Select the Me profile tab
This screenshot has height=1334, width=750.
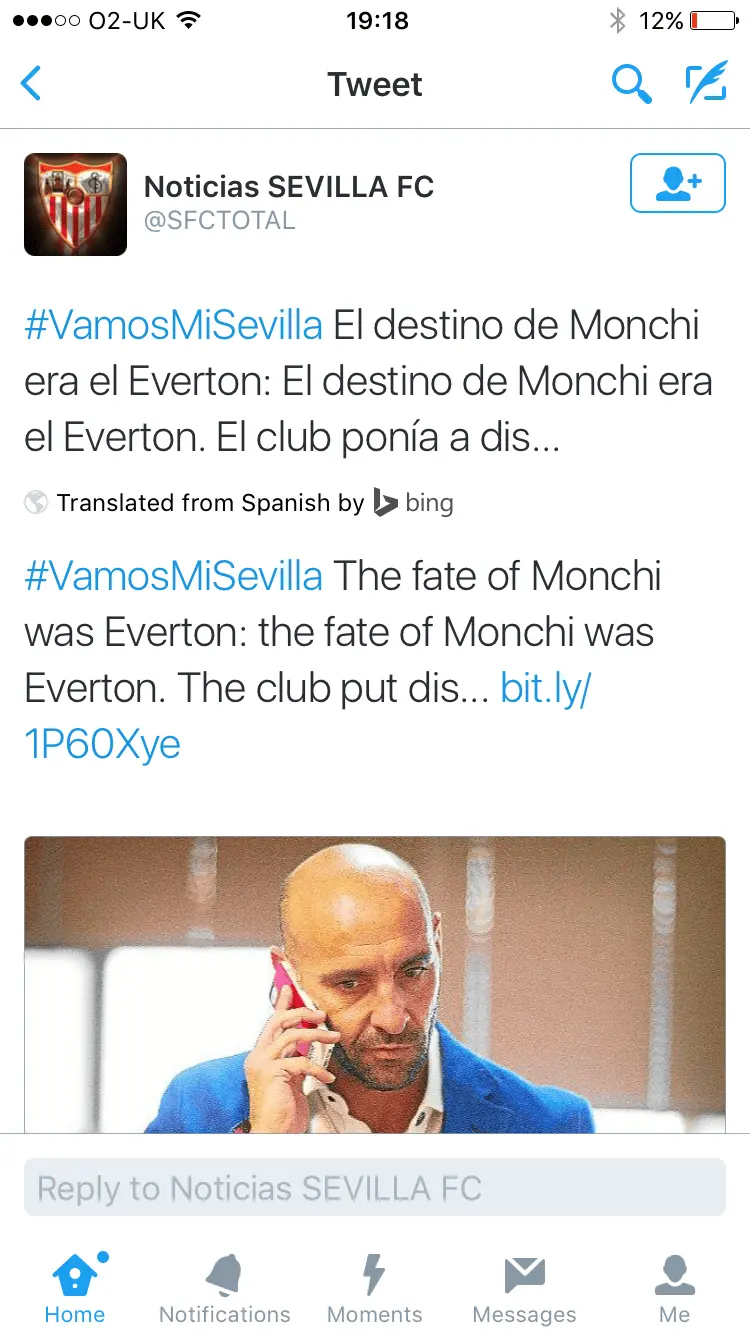675,1288
